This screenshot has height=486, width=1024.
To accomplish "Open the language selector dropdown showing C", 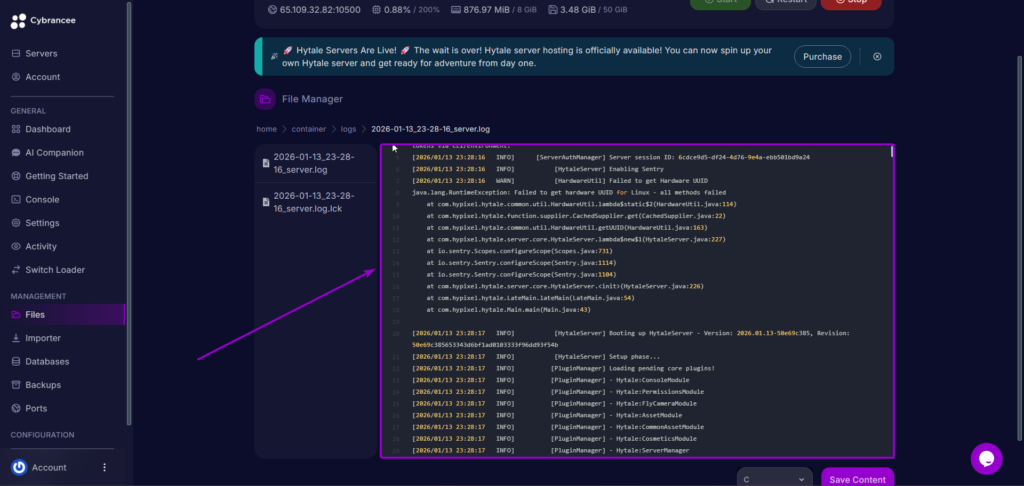I will [x=776, y=479].
